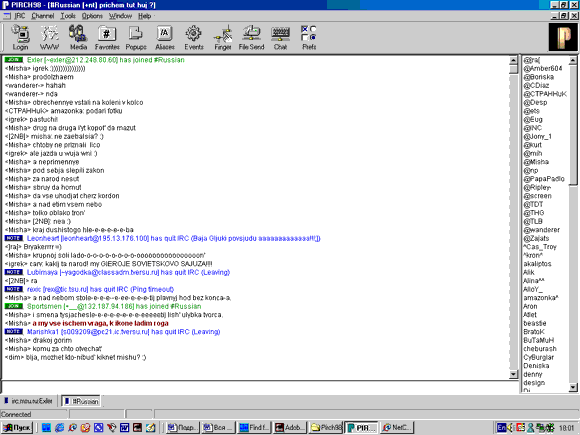580x435 pixels.
Task: Click the chat scrollbar up arrow
Action: tap(513, 60)
